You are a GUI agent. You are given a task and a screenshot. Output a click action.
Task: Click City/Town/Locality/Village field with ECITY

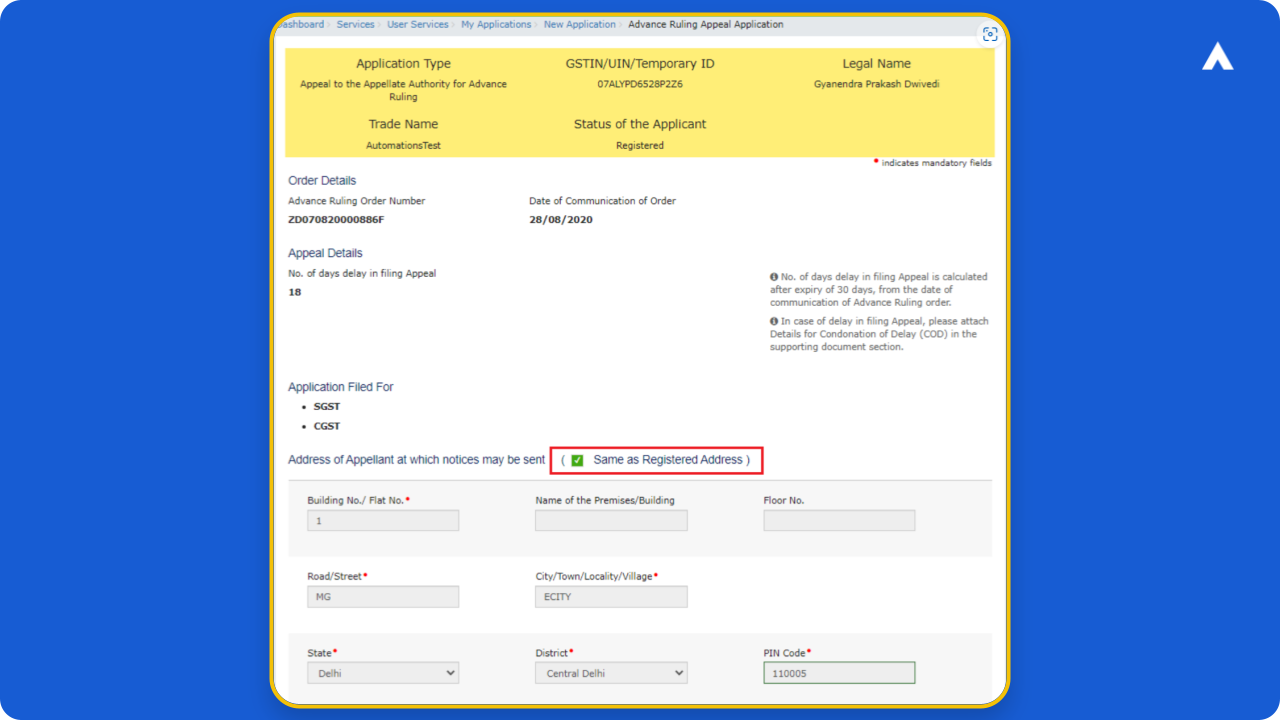click(x=611, y=597)
